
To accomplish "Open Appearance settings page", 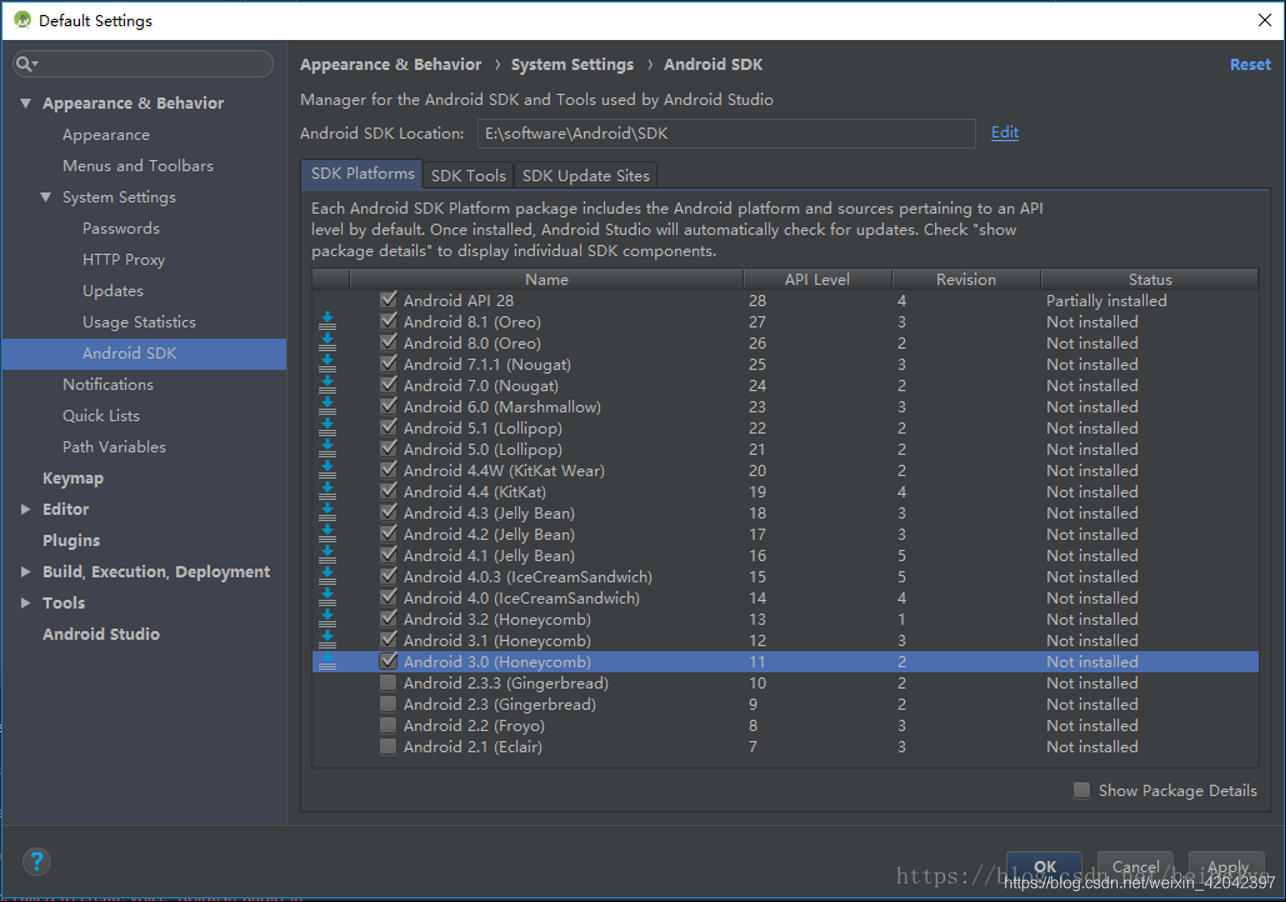I will tap(106, 134).
